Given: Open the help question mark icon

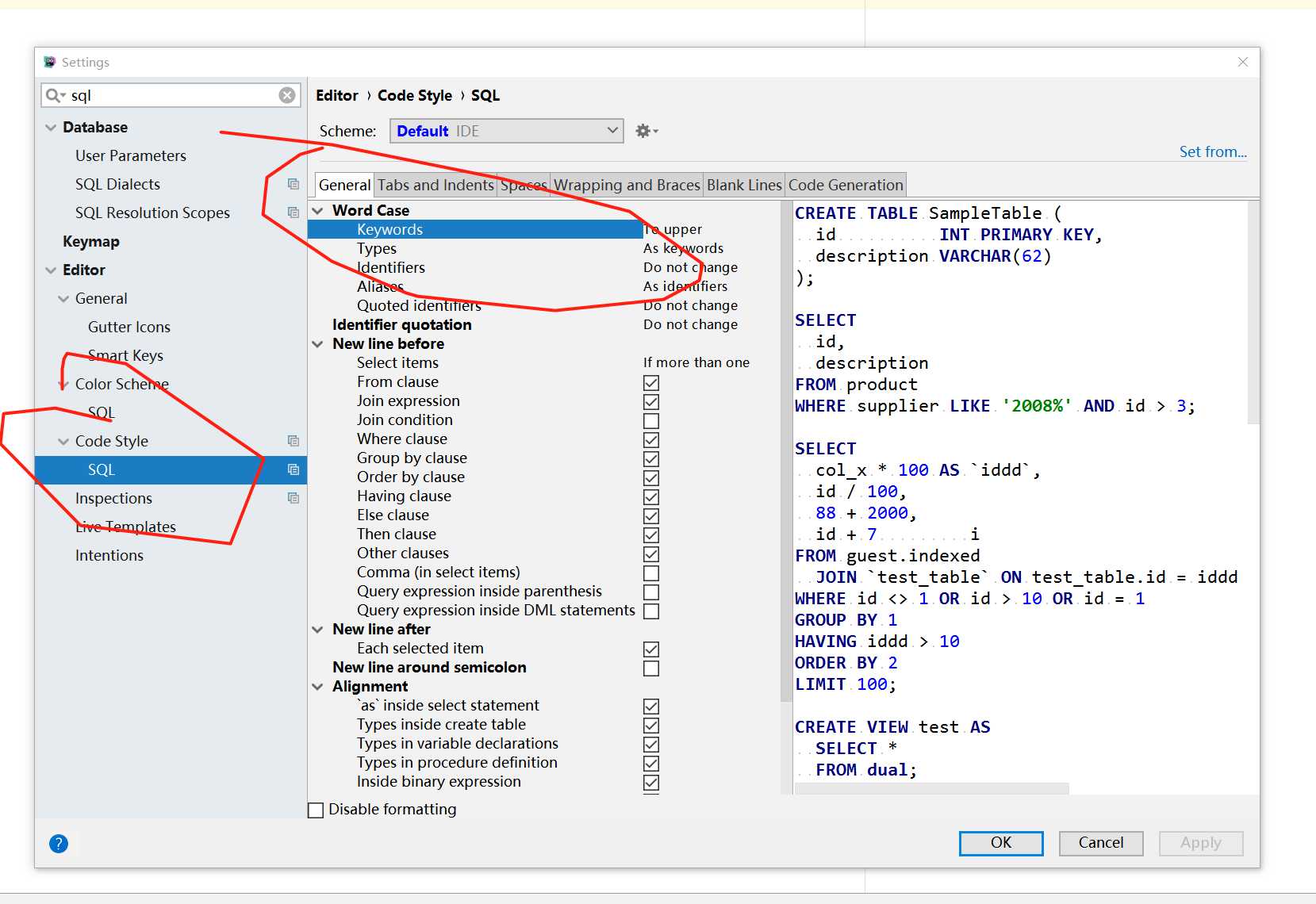Looking at the screenshot, I should pos(59,844).
